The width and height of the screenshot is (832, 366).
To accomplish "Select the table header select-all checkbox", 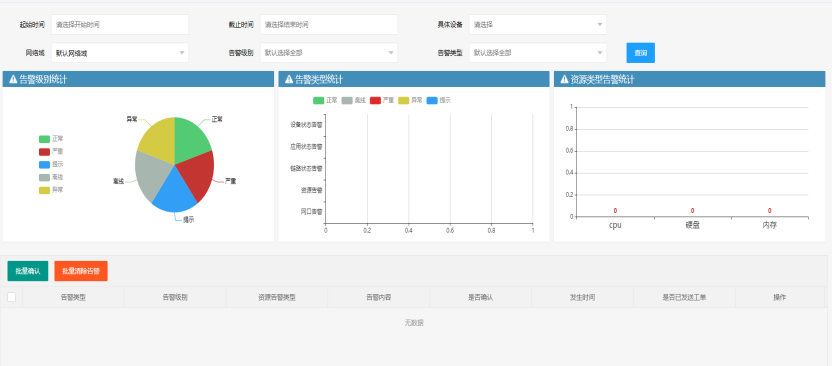I will (x=12, y=297).
